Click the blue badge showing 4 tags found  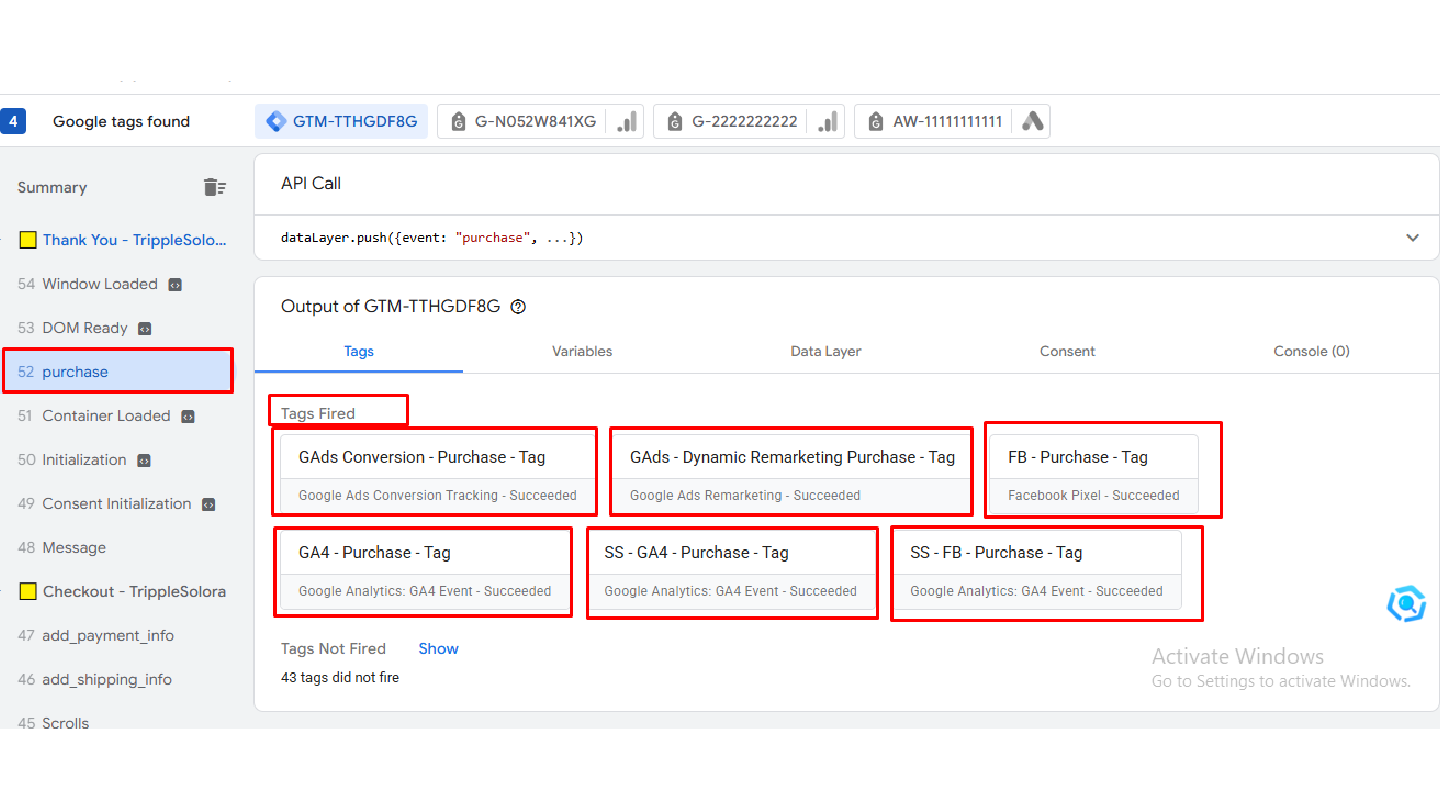[13, 122]
